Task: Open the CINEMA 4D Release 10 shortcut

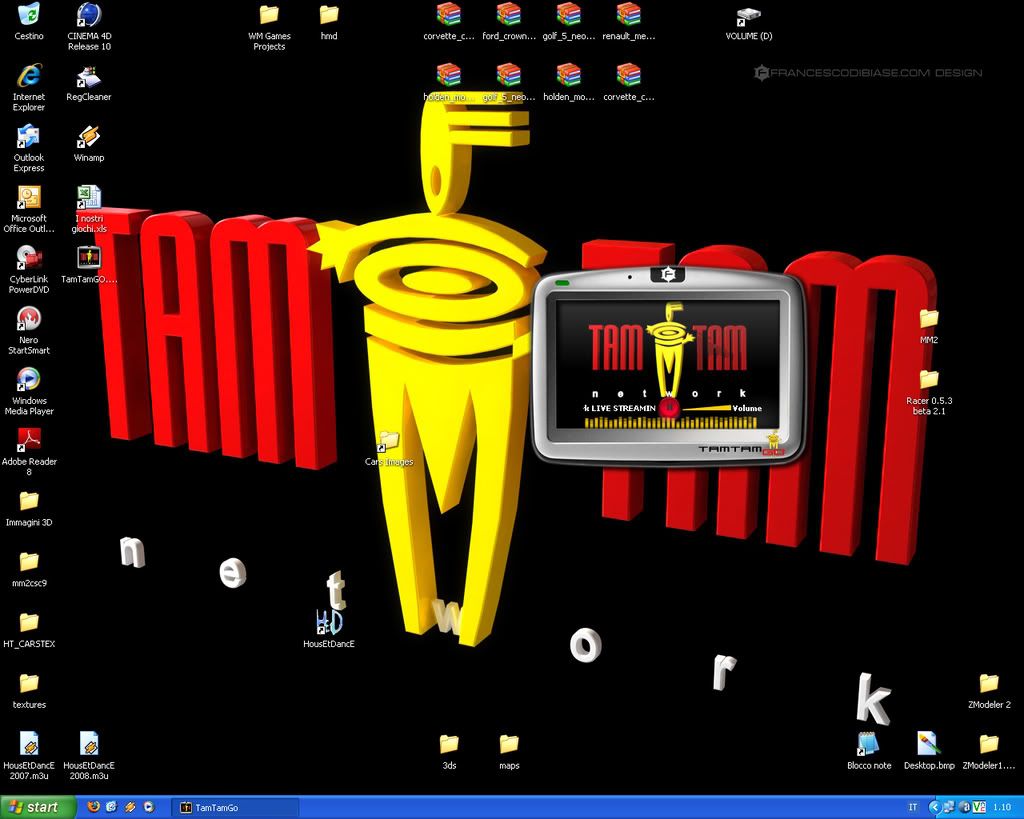Action: coord(89,16)
